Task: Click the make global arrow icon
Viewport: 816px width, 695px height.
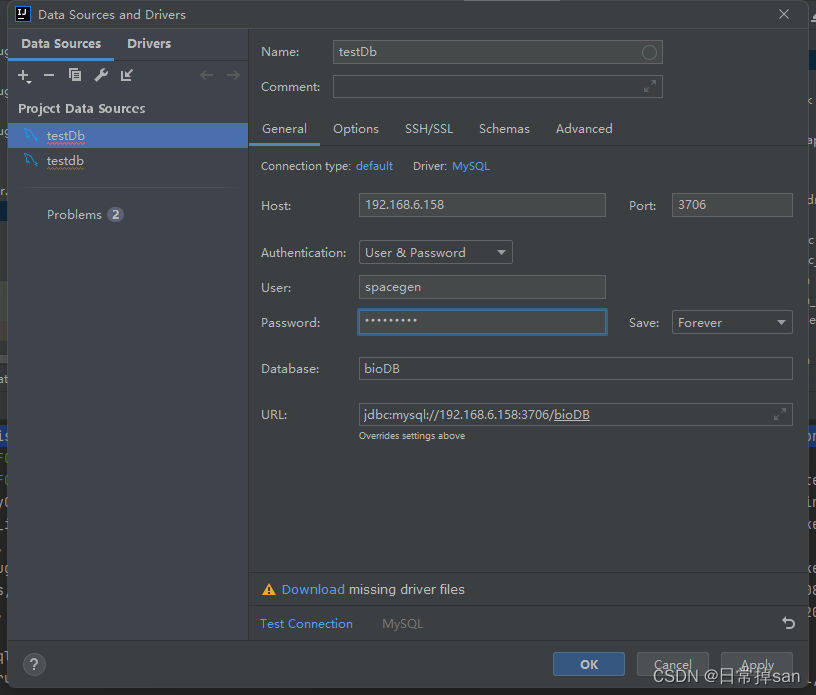Action: point(126,75)
